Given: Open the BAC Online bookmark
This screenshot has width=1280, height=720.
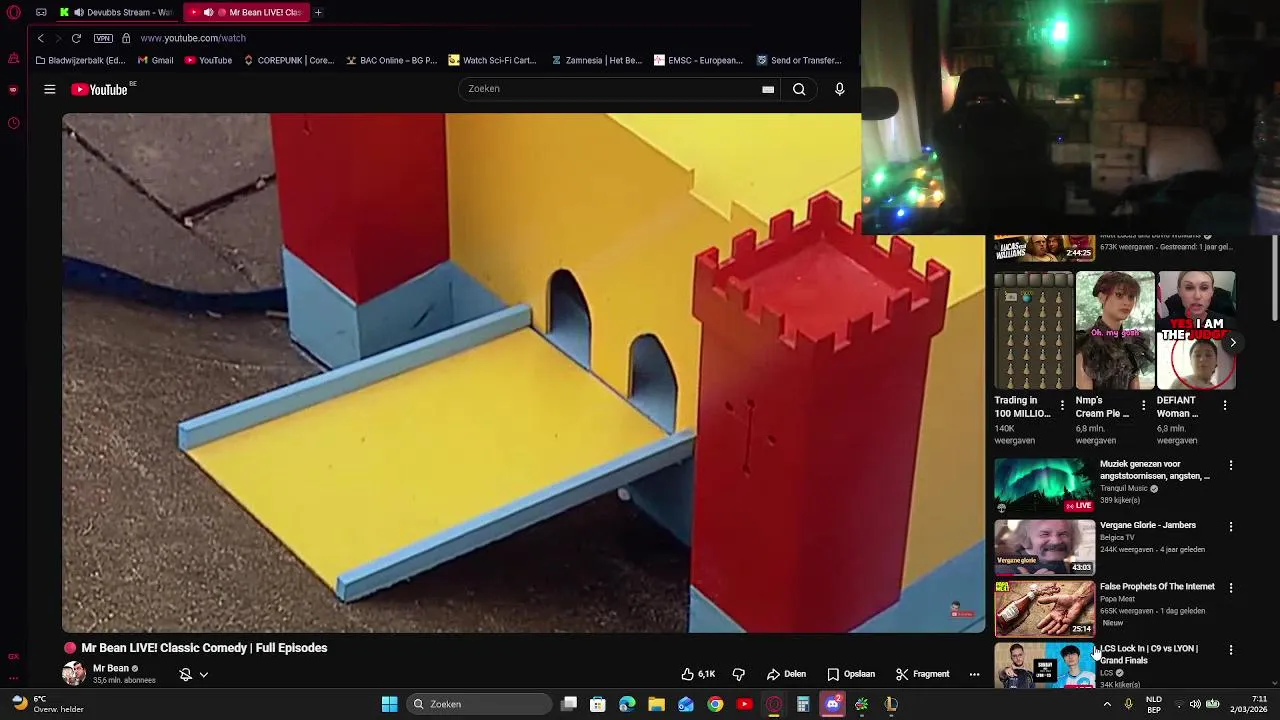Looking at the screenshot, I should pyautogui.click(x=391, y=60).
